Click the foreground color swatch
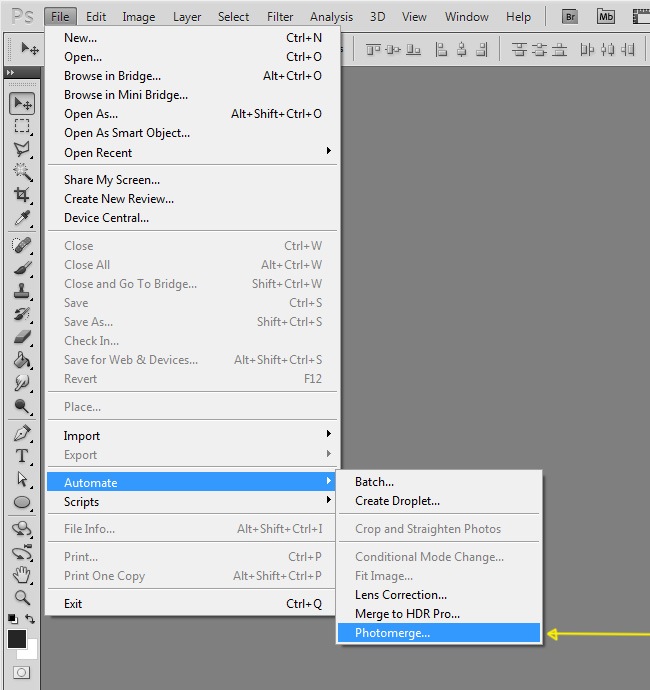The height and width of the screenshot is (690, 650). (x=17, y=639)
